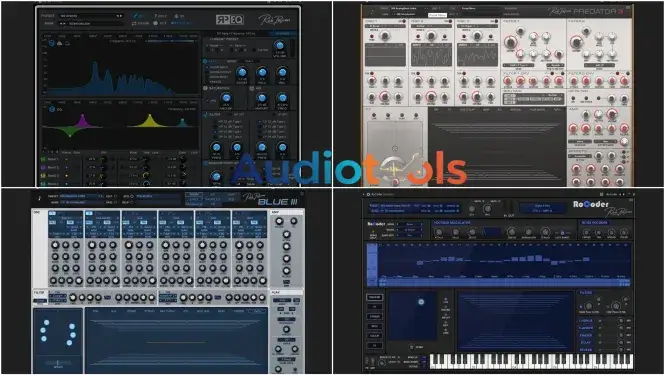Click the help question mark icon in RP-EQ header
The height and width of the screenshot is (375, 665).
coord(155,16)
